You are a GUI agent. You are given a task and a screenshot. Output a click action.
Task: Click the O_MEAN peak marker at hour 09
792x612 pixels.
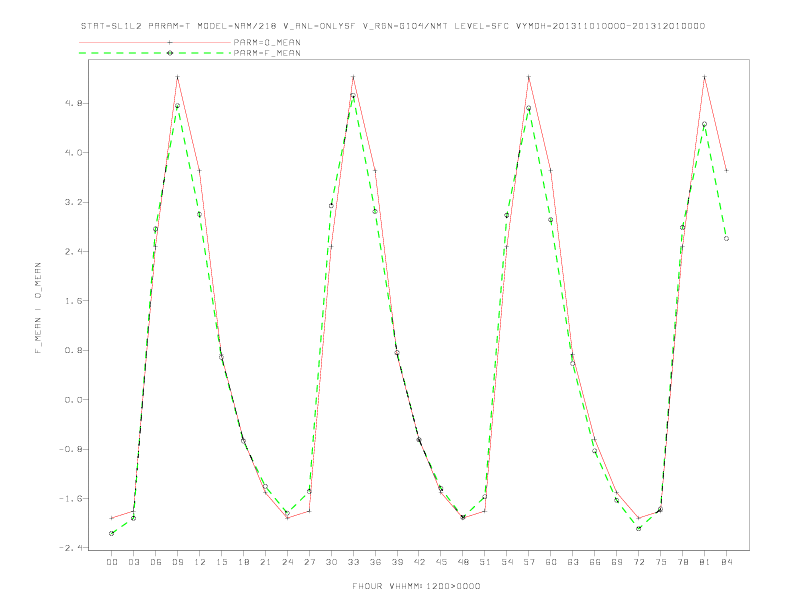click(177, 77)
